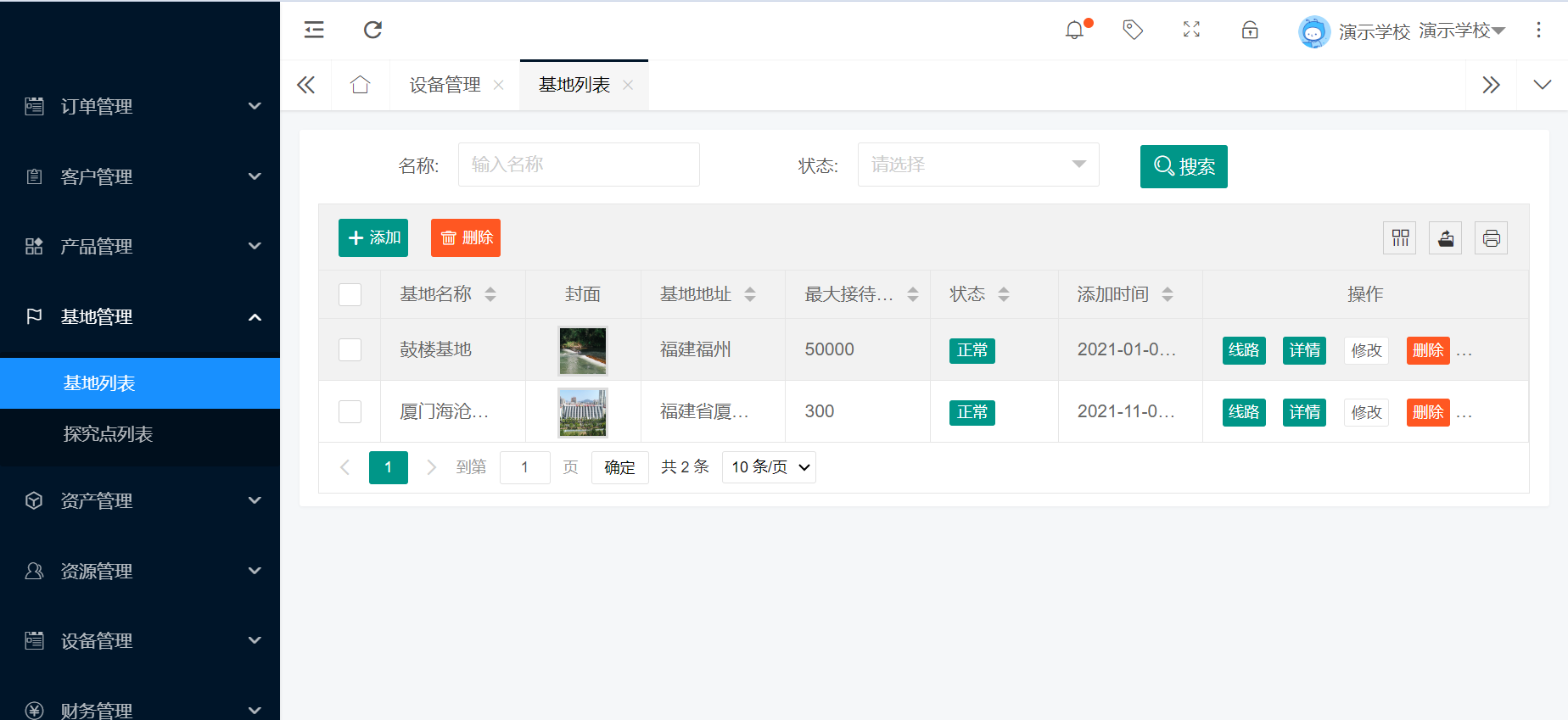Open 厦门海沧 cover thumbnail
Screen dimensions: 1568x720
[583, 412]
